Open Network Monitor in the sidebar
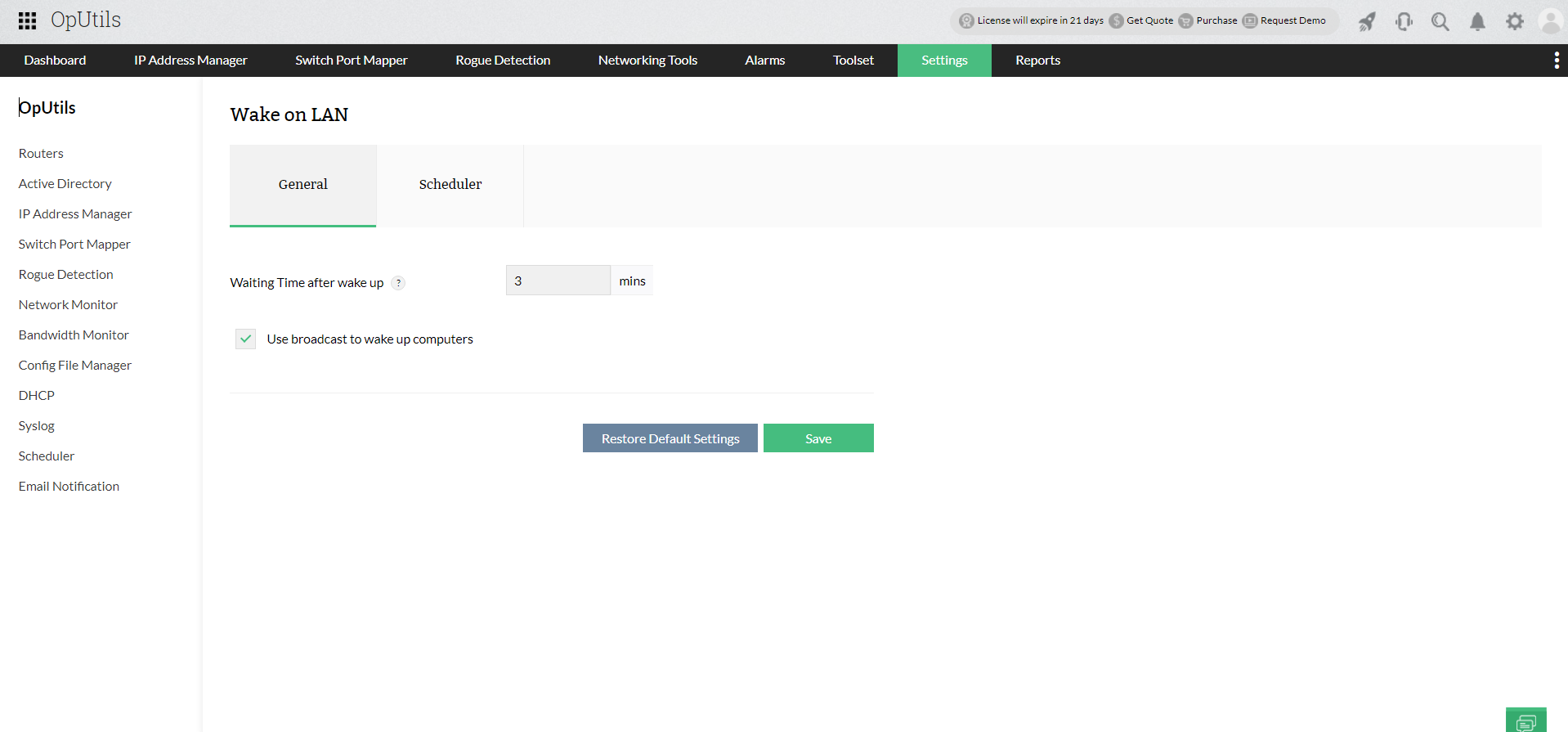The image size is (1568, 732). pos(68,305)
